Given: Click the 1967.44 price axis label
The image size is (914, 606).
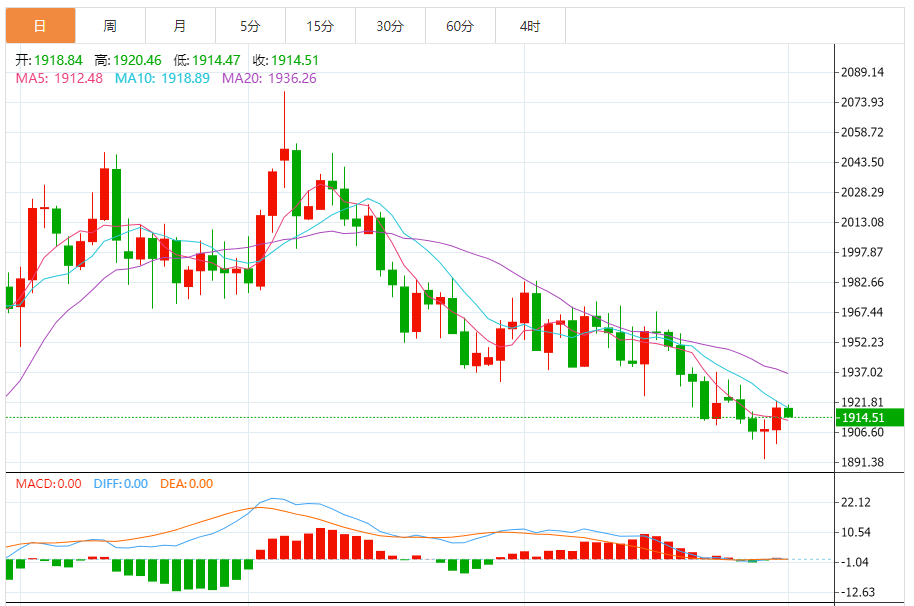Looking at the screenshot, I should pyautogui.click(x=862, y=312).
